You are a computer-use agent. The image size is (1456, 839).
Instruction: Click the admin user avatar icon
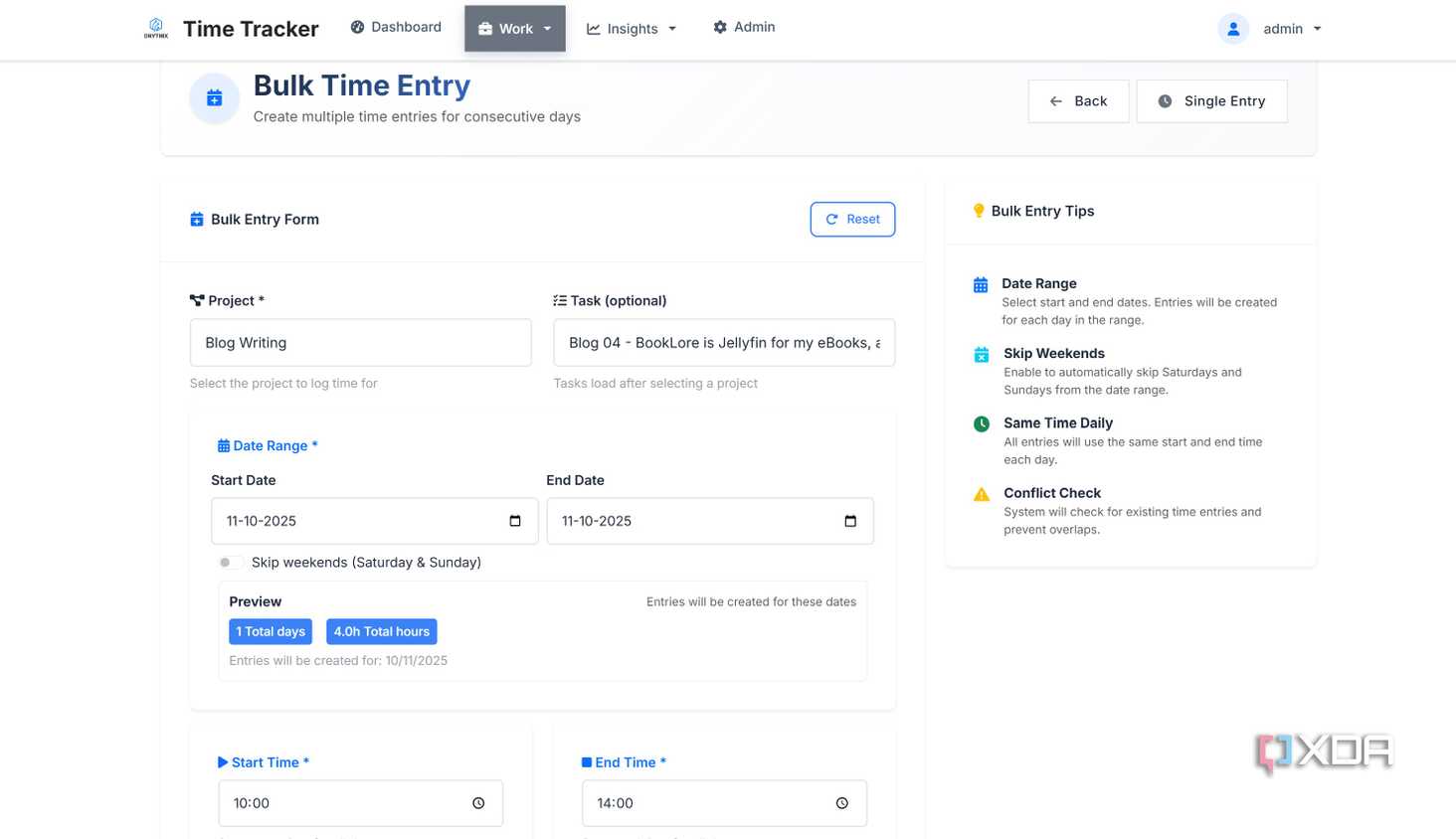pyautogui.click(x=1233, y=29)
